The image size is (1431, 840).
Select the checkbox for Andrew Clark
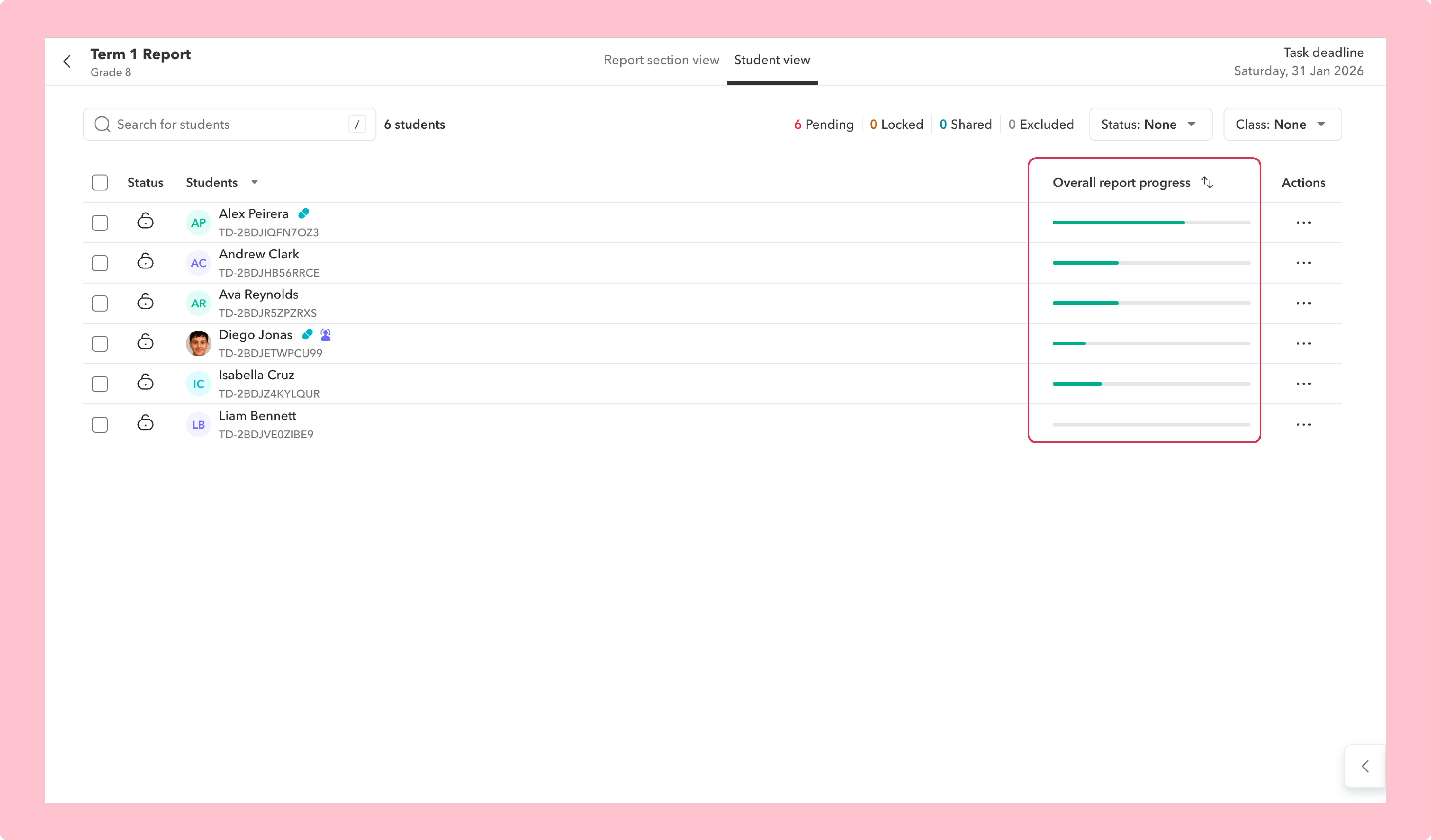tap(100, 263)
